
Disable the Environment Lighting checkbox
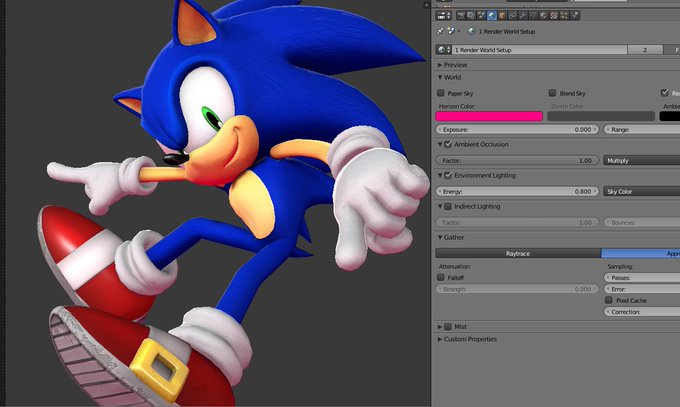[x=448, y=175]
